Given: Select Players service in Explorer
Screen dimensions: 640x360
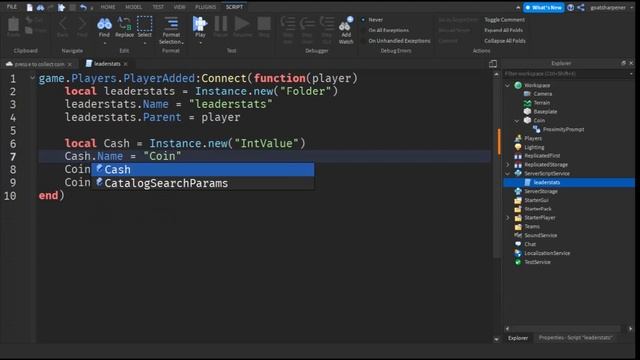Looking at the screenshot, I should pos(533,138).
